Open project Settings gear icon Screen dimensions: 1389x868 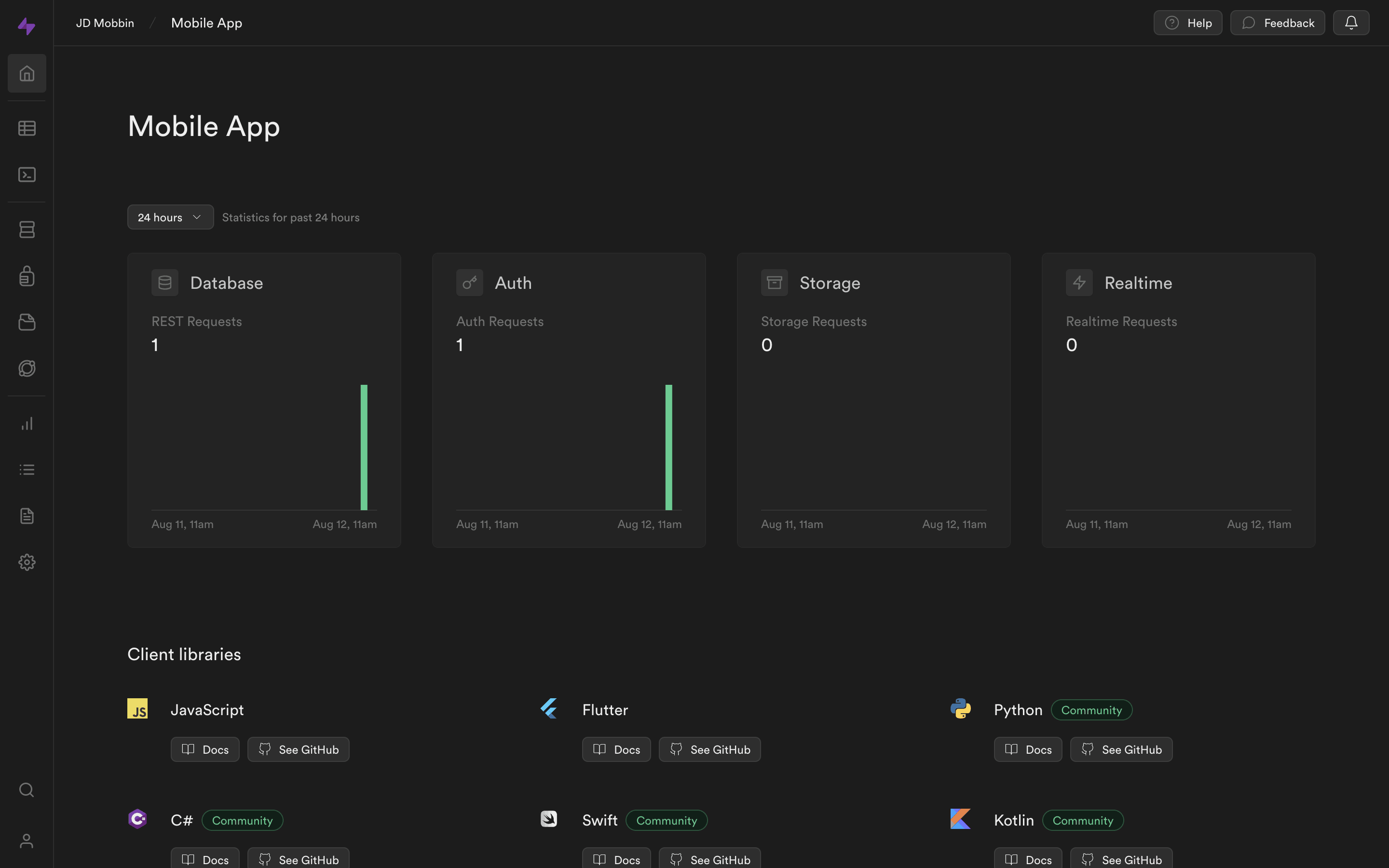pos(27,562)
